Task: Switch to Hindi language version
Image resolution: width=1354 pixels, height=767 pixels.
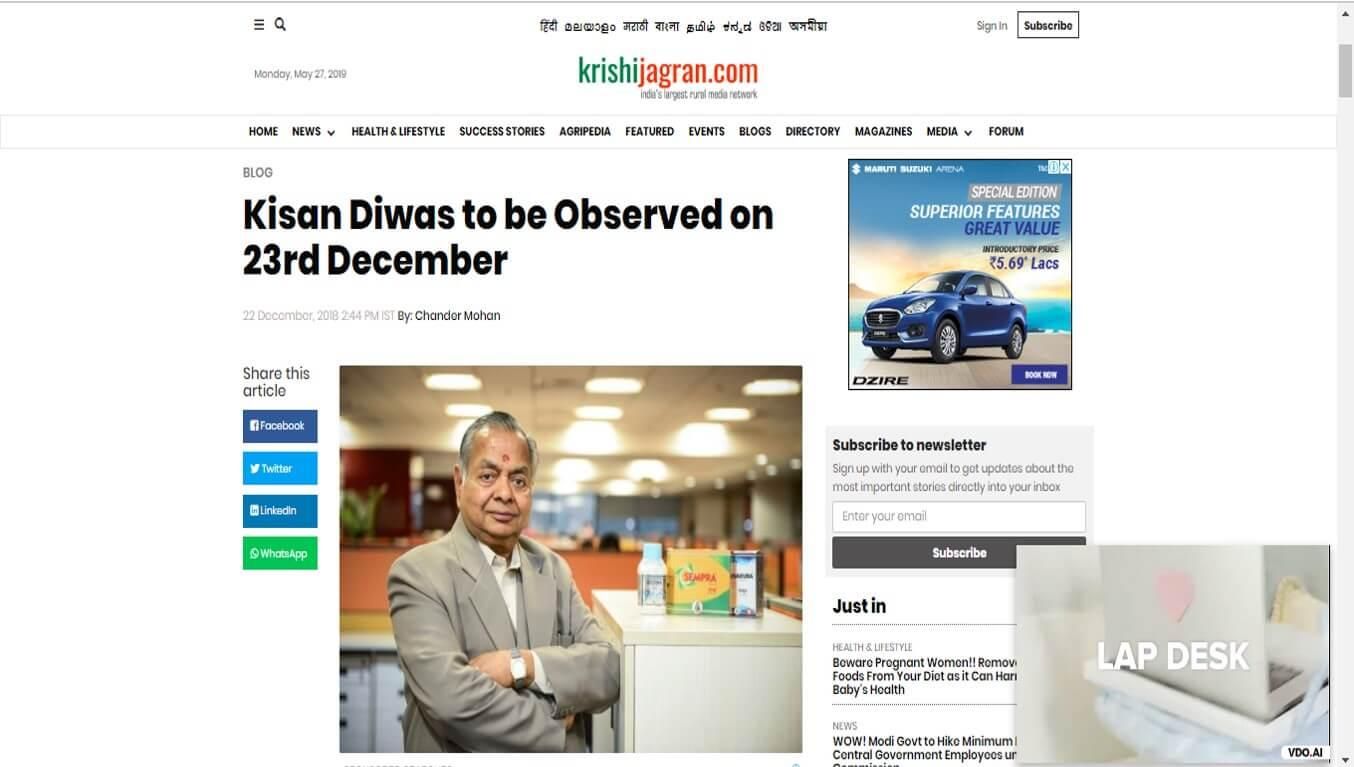Action: [548, 26]
